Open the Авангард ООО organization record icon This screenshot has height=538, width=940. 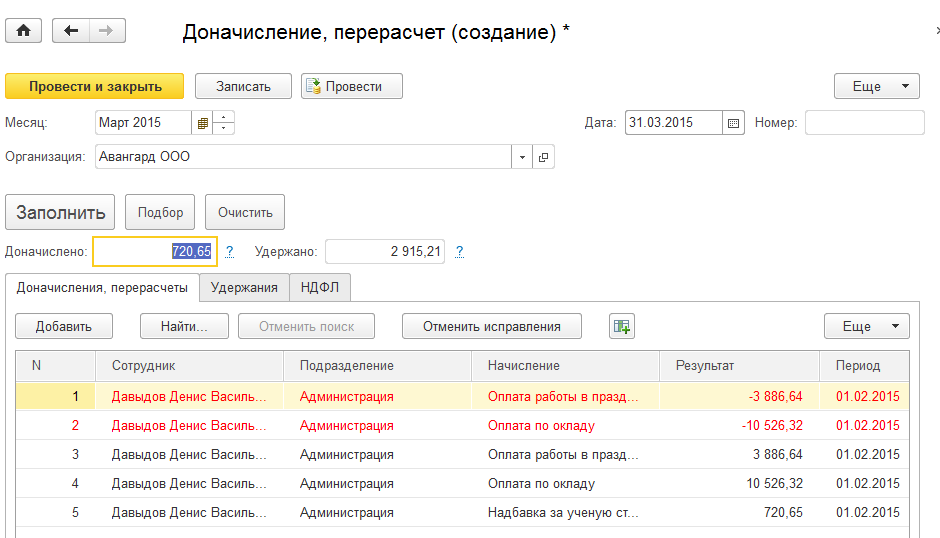(544, 157)
